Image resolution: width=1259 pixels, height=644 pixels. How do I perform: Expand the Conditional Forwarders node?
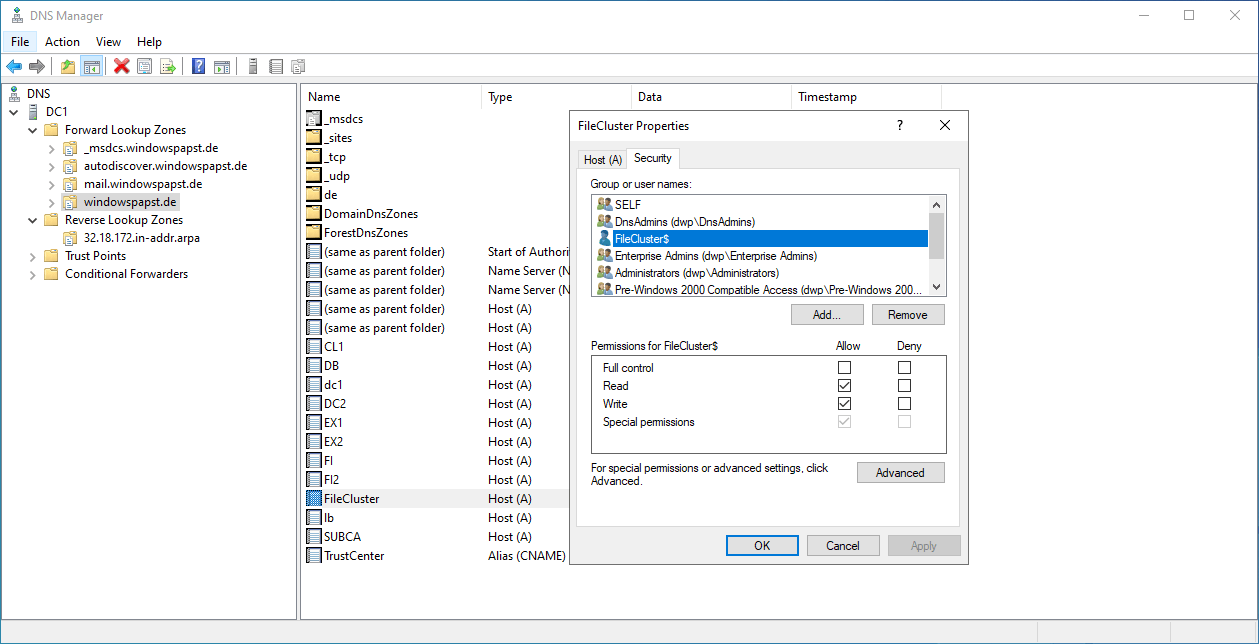pos(32,274)
